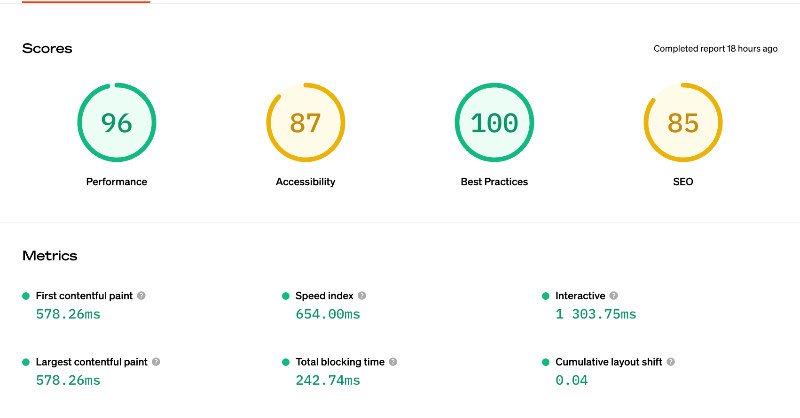Click help icon next to Total blocking time
This screenshot has height=418, width=800.
pos(393,362)
